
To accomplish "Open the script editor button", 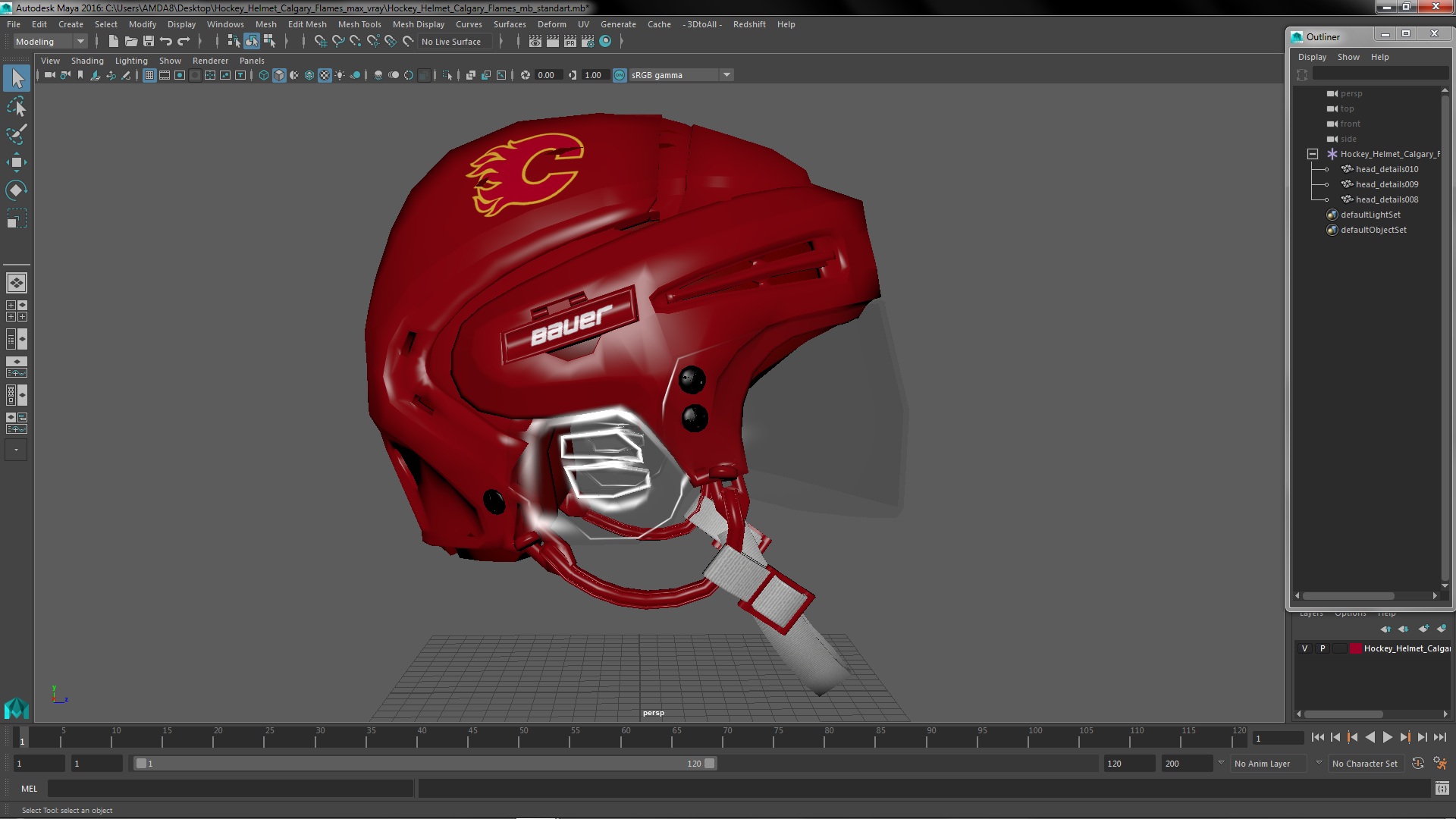I will (1442, 789).
